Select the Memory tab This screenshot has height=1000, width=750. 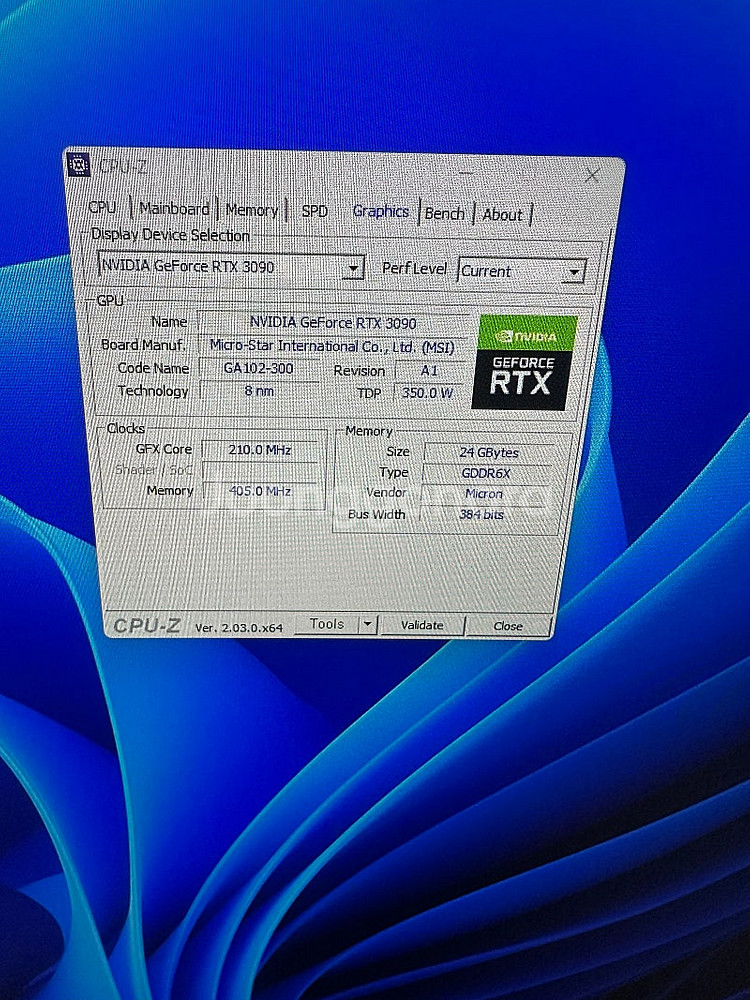251,210
